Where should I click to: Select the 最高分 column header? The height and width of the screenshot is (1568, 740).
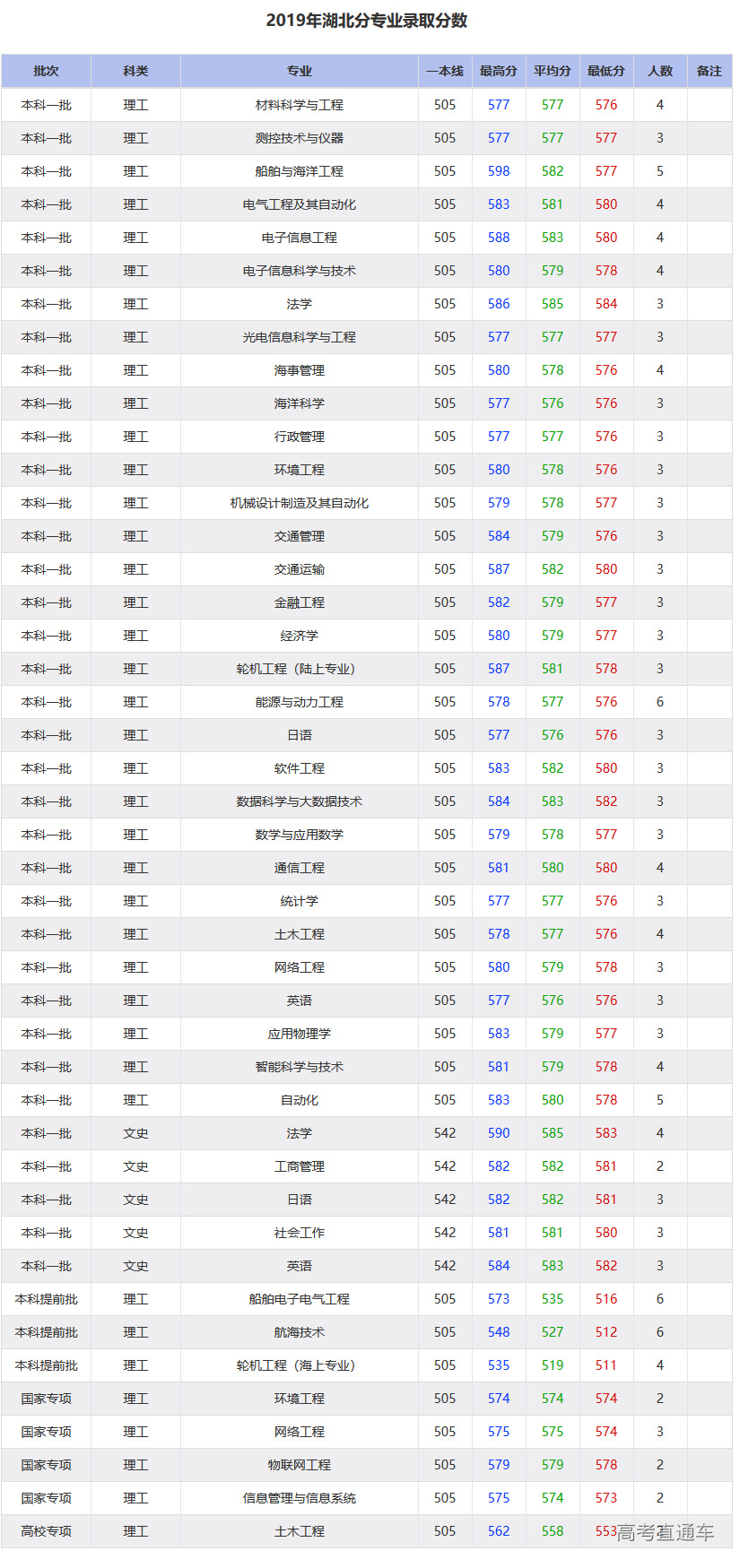tap(499, 71)
